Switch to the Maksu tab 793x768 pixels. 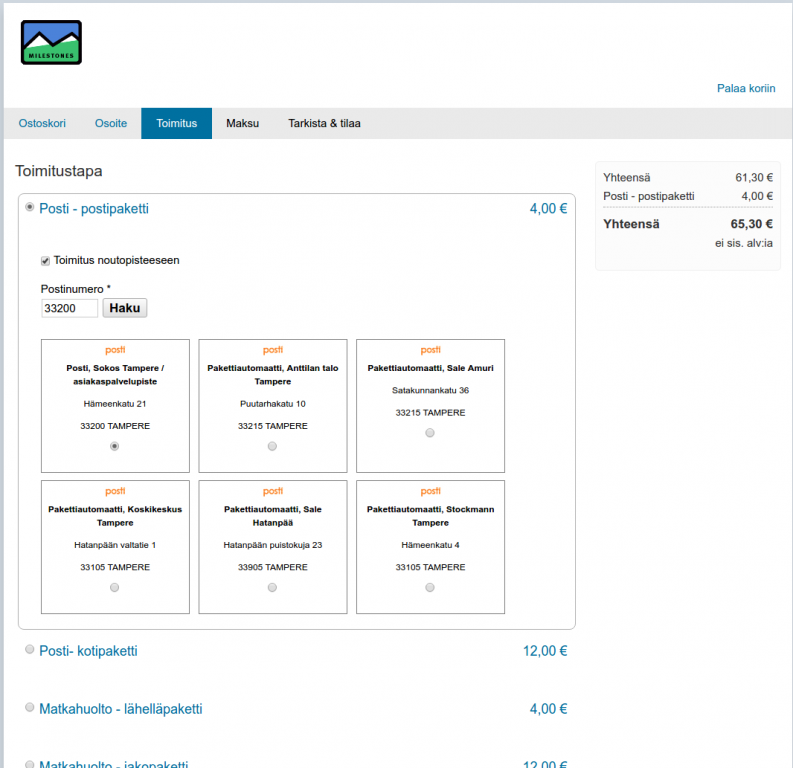[x=243, y=123]
